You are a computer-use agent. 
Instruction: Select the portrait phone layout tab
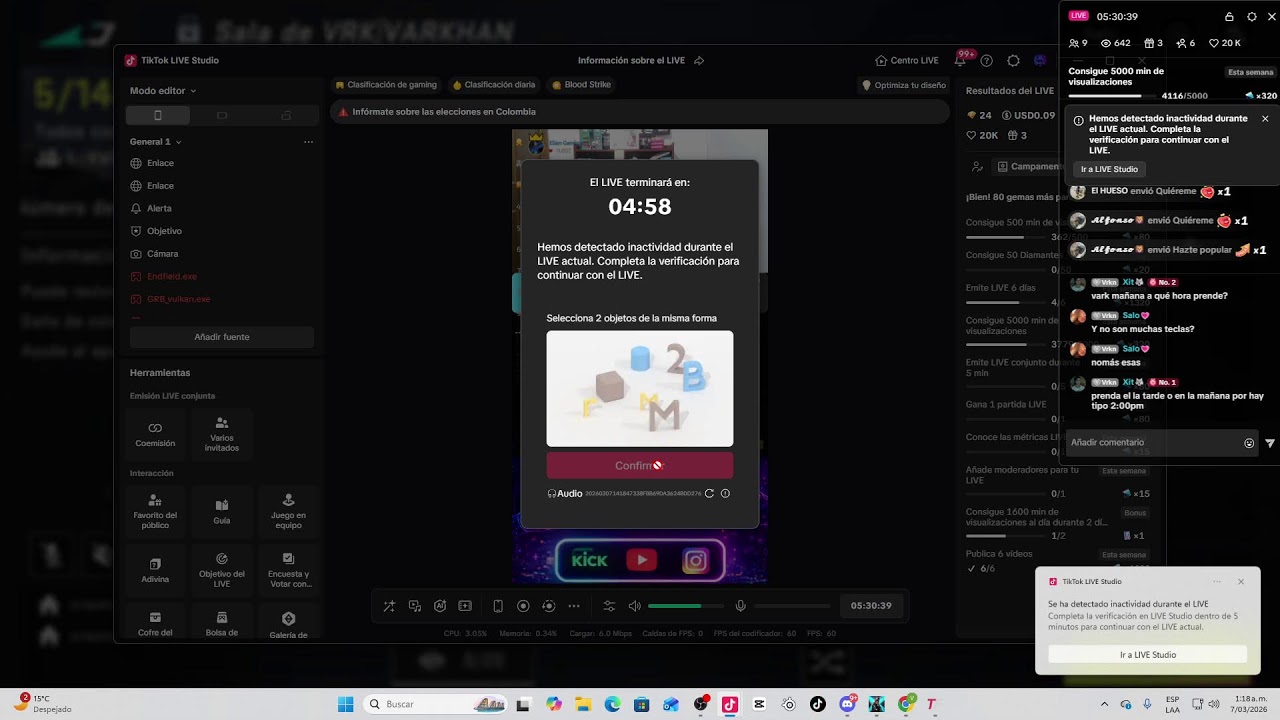[x=157, y=115]
